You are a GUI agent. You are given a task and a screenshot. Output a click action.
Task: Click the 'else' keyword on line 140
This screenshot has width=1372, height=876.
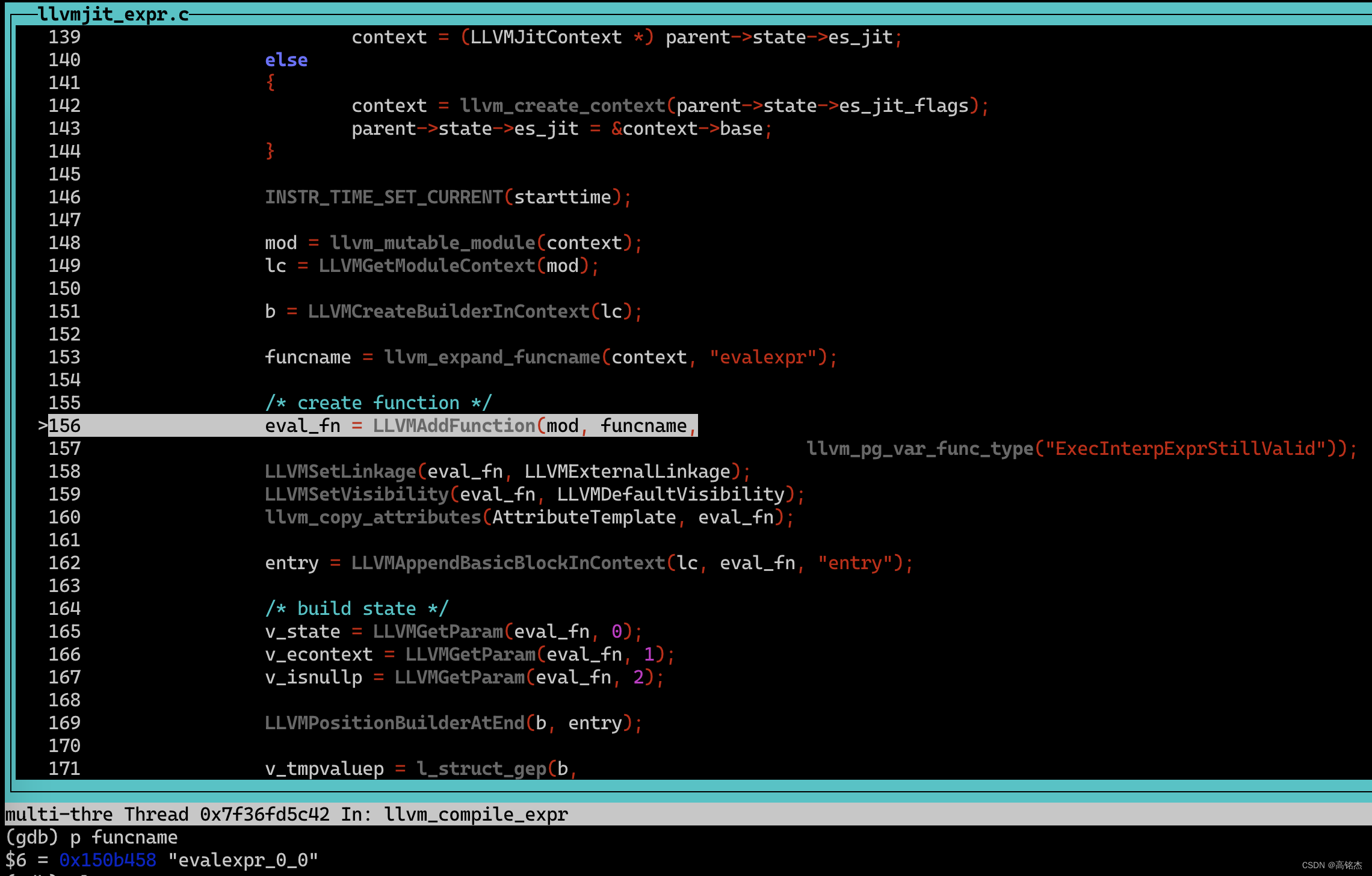point(286,60)
